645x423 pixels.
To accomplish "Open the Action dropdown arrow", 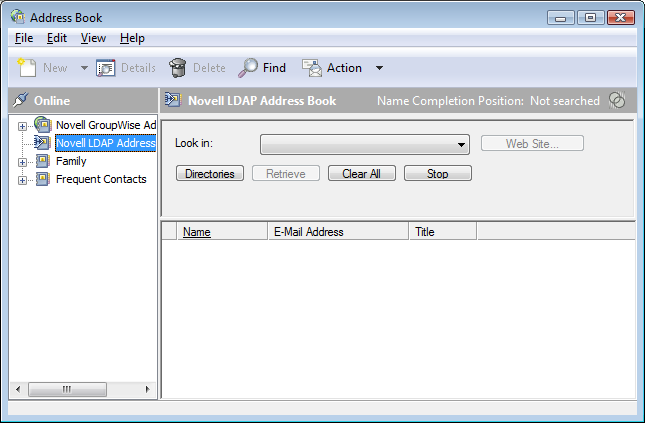I will 379,68.
